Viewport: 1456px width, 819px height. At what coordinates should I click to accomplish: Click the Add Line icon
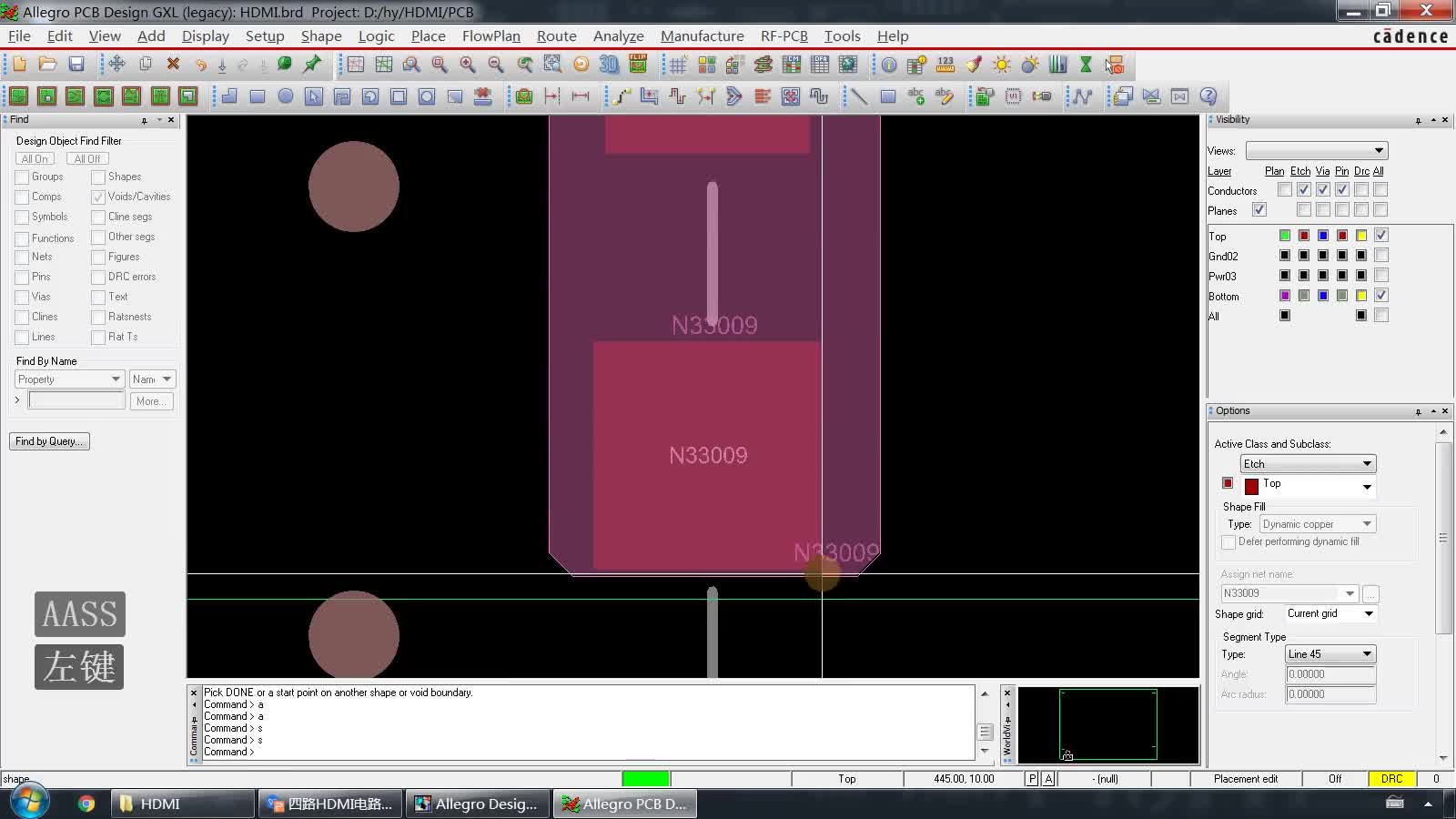pos(859,96)
